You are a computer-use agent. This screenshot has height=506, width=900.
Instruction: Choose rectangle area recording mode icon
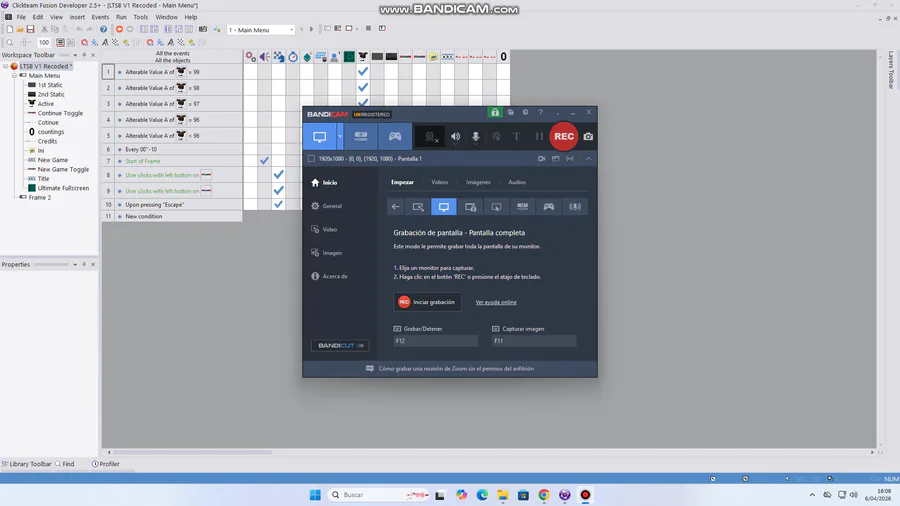pyautogui.click(x=418, y=207)
